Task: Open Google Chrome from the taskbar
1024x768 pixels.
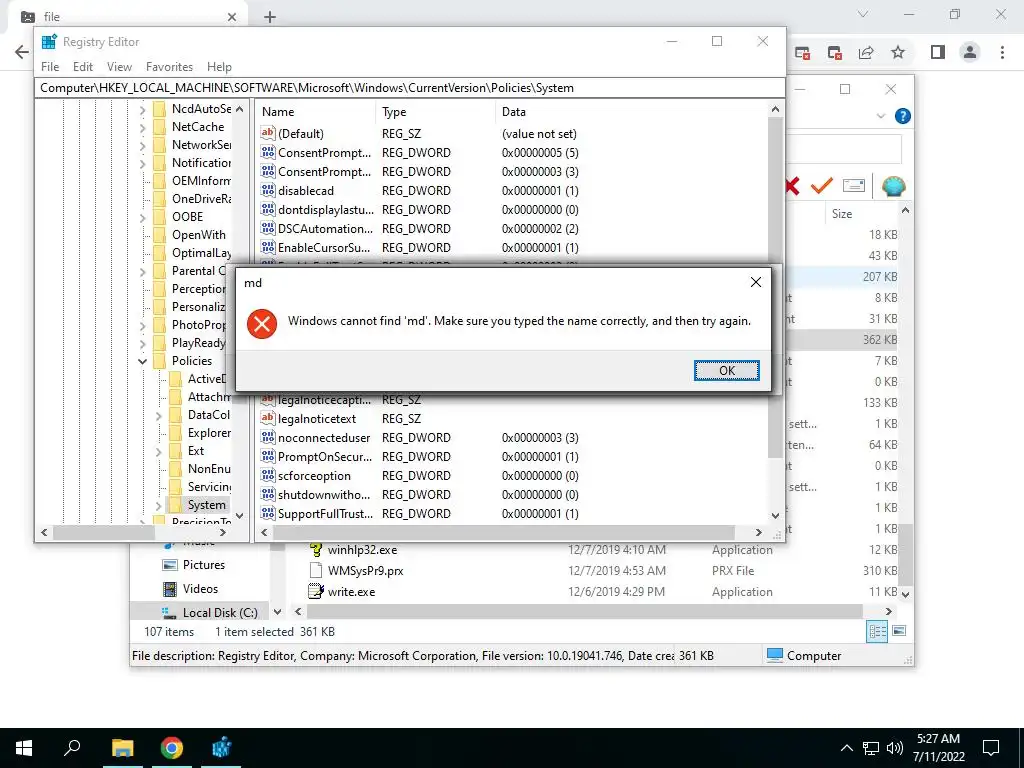Action: (172, 748)
